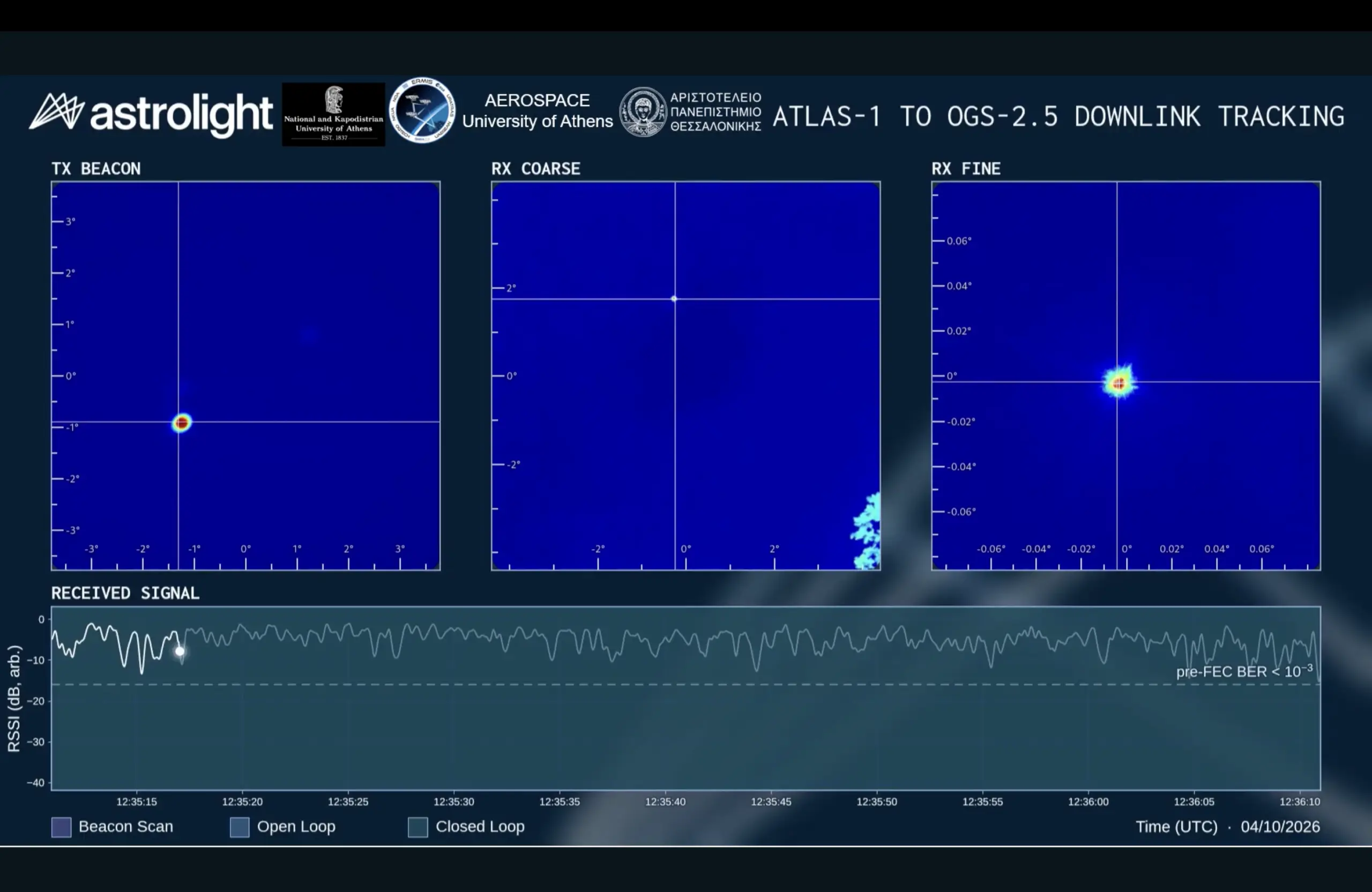Click the "AEROSPACE University of Athens" text
Screen dimensions: 1372x892
pos(537,111)
